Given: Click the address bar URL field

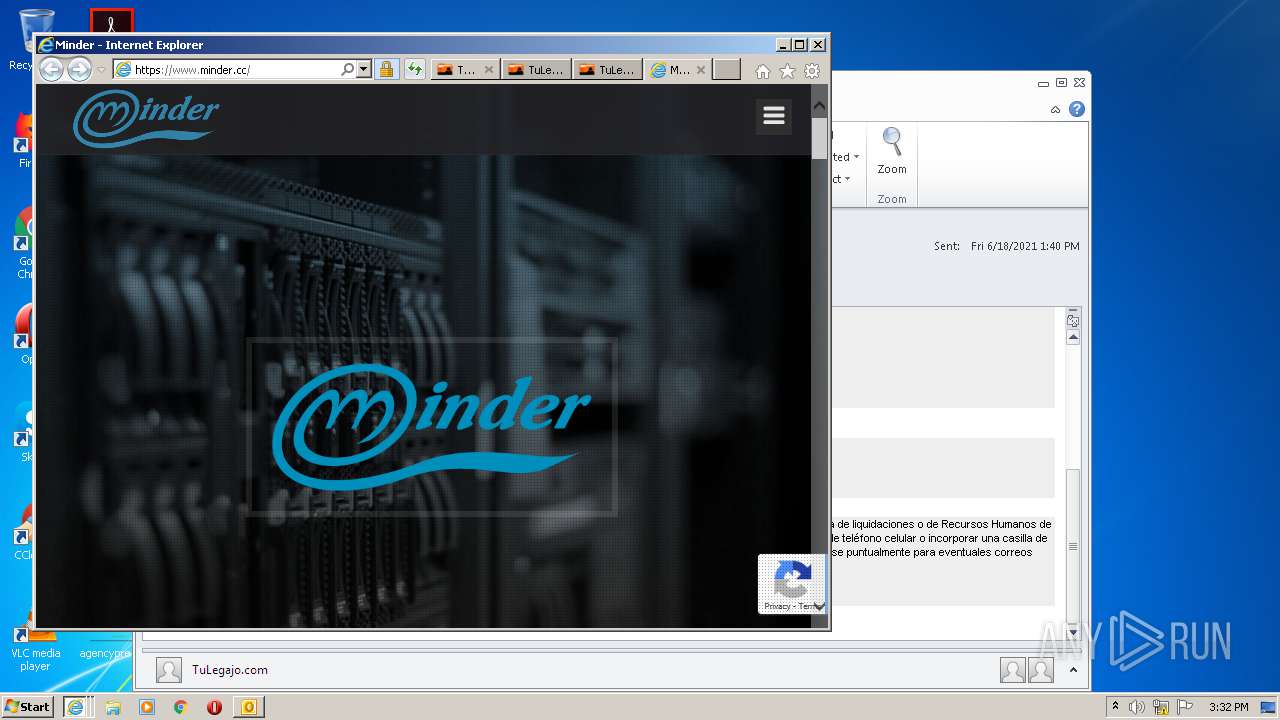Looking at the screenshot, I should pos(236,70).
